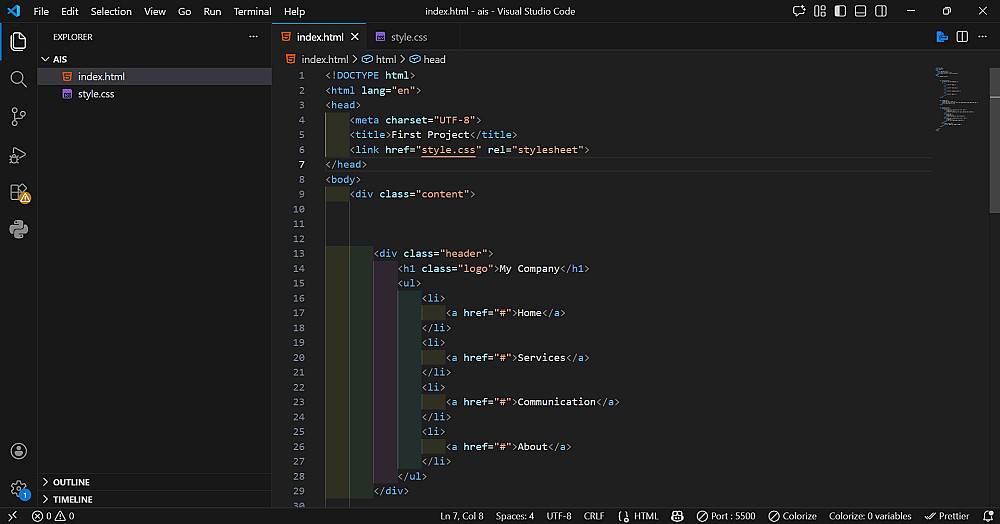Click Port: 5500 Live Server button
The image size is (1000, 524).
click(726, 516)
